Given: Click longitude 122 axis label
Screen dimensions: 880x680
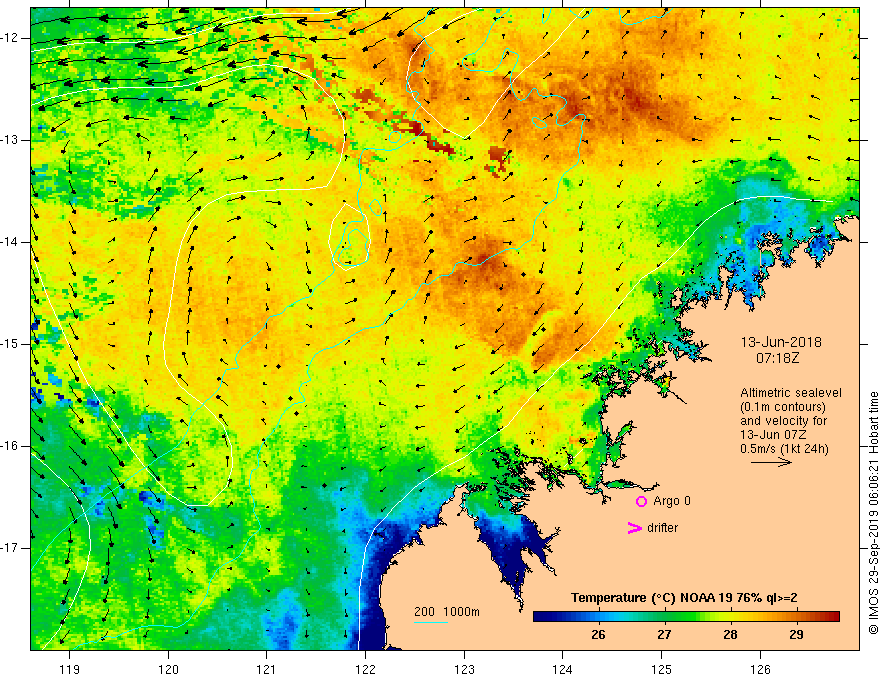Looking at the screenshot, I should click(x=365, y=669).
